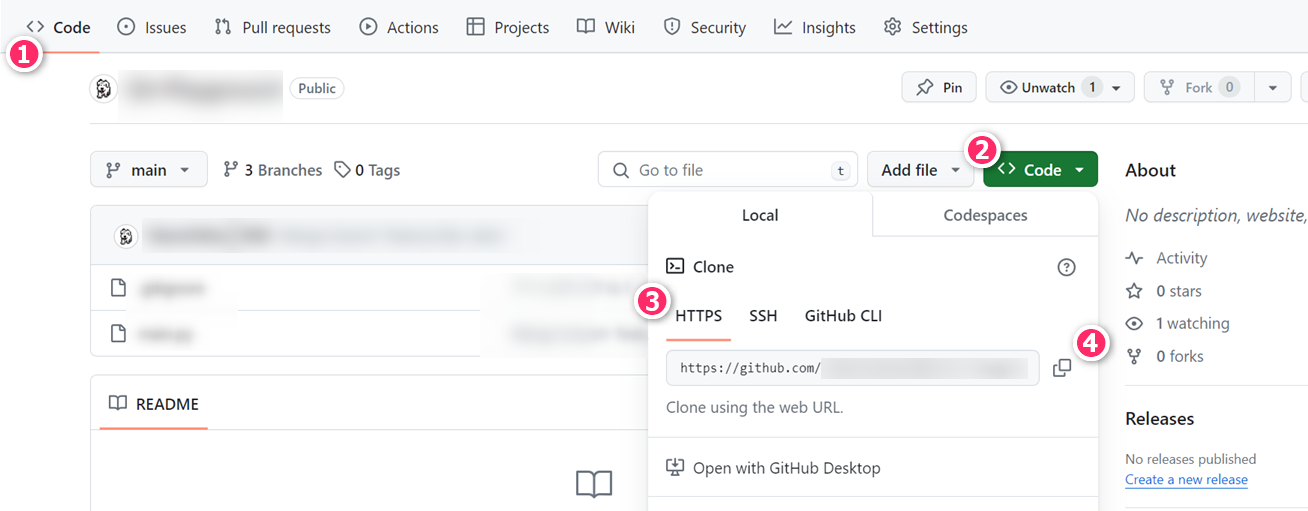Expand the main branch dropdown

(x=149, y=170)
